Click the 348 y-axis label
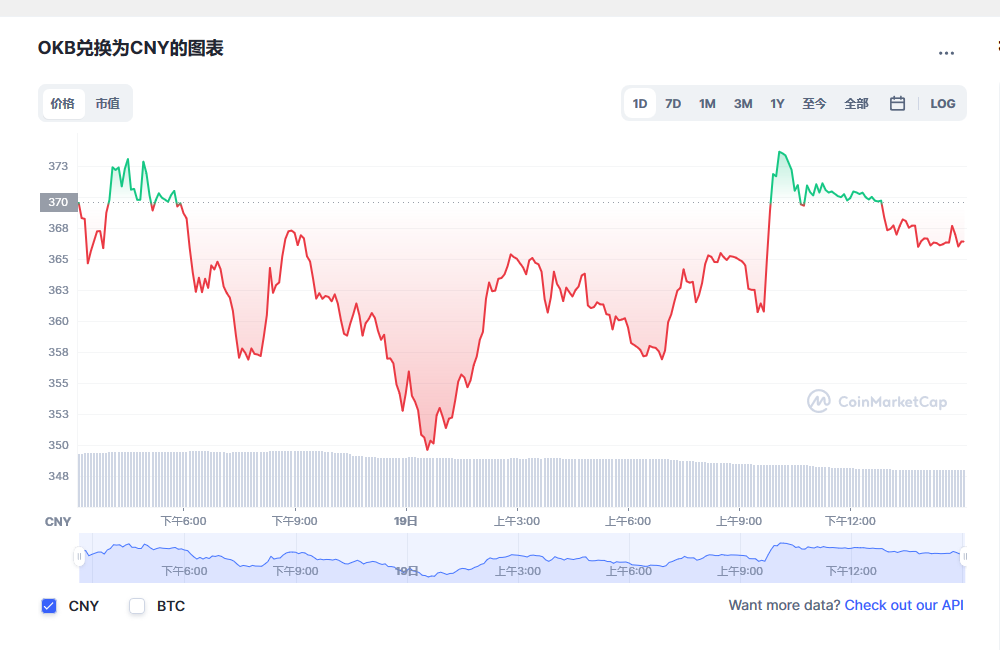This screenshot has height=650, width=1000. click(58, 476)
